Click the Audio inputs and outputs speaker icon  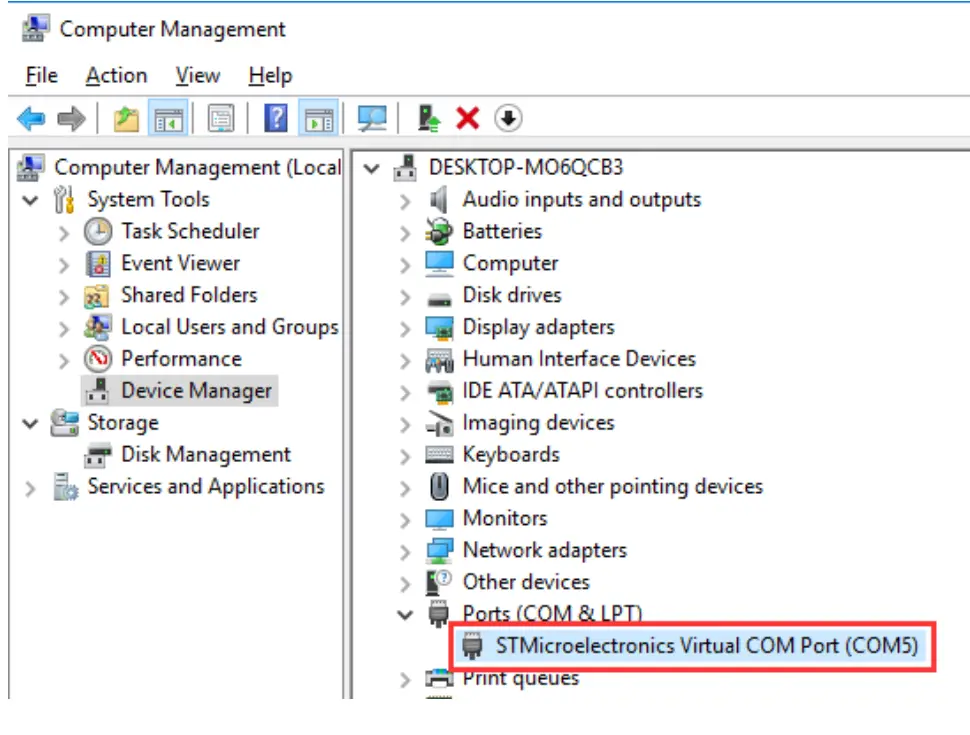(x=439, y=199)
